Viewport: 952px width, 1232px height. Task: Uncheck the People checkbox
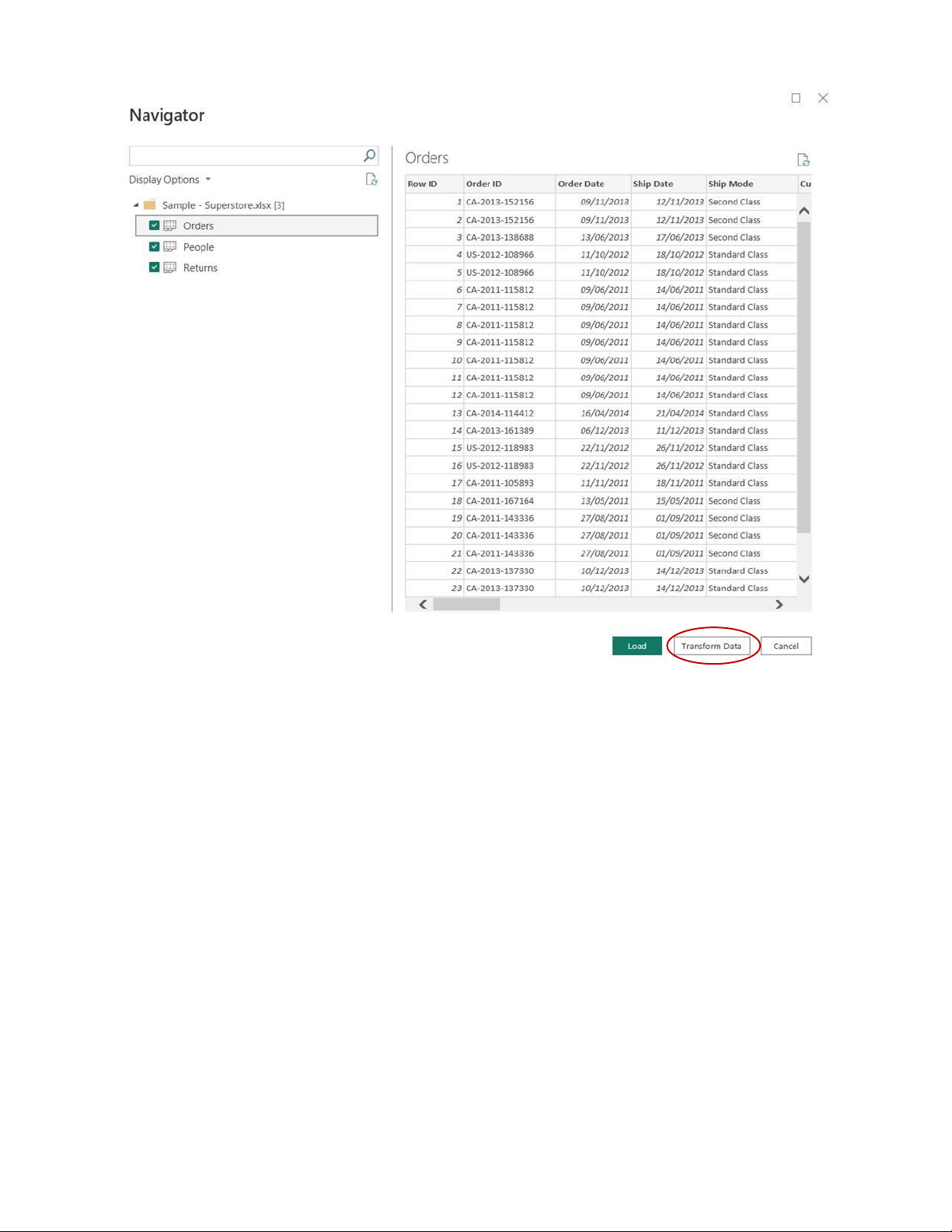pos(154,246)
